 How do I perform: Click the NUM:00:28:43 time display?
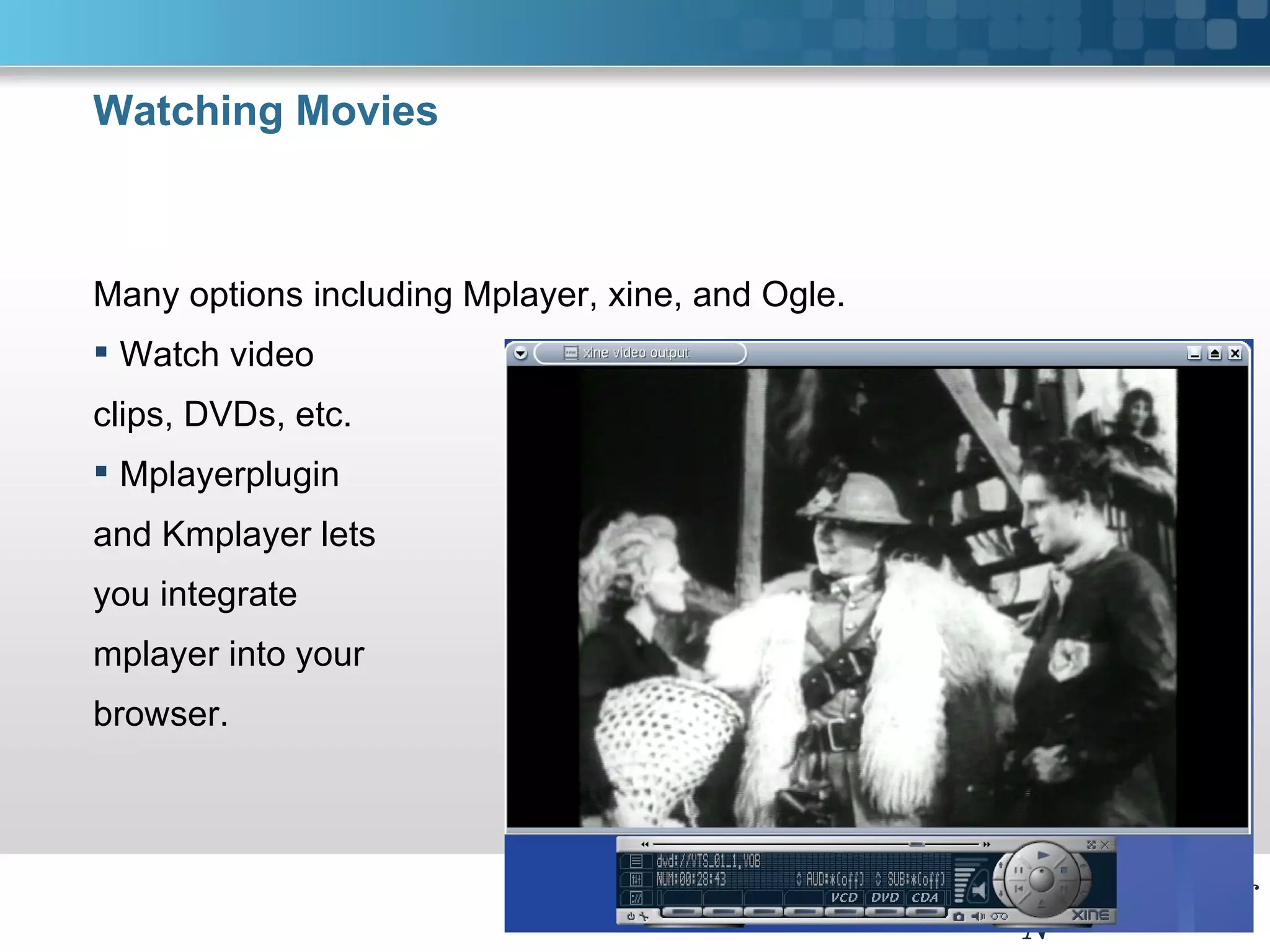(691, 879)
